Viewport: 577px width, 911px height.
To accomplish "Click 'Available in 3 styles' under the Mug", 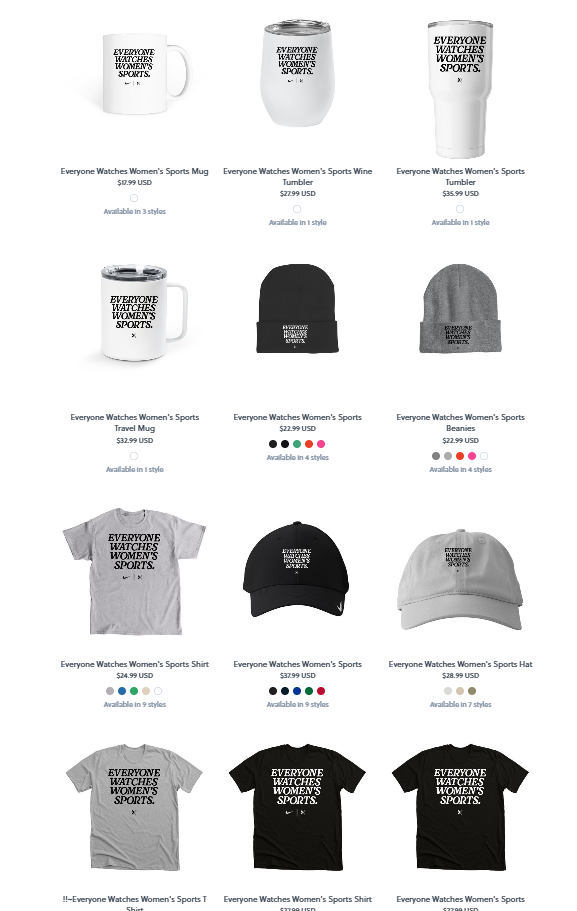I will [x=134, y=211].
